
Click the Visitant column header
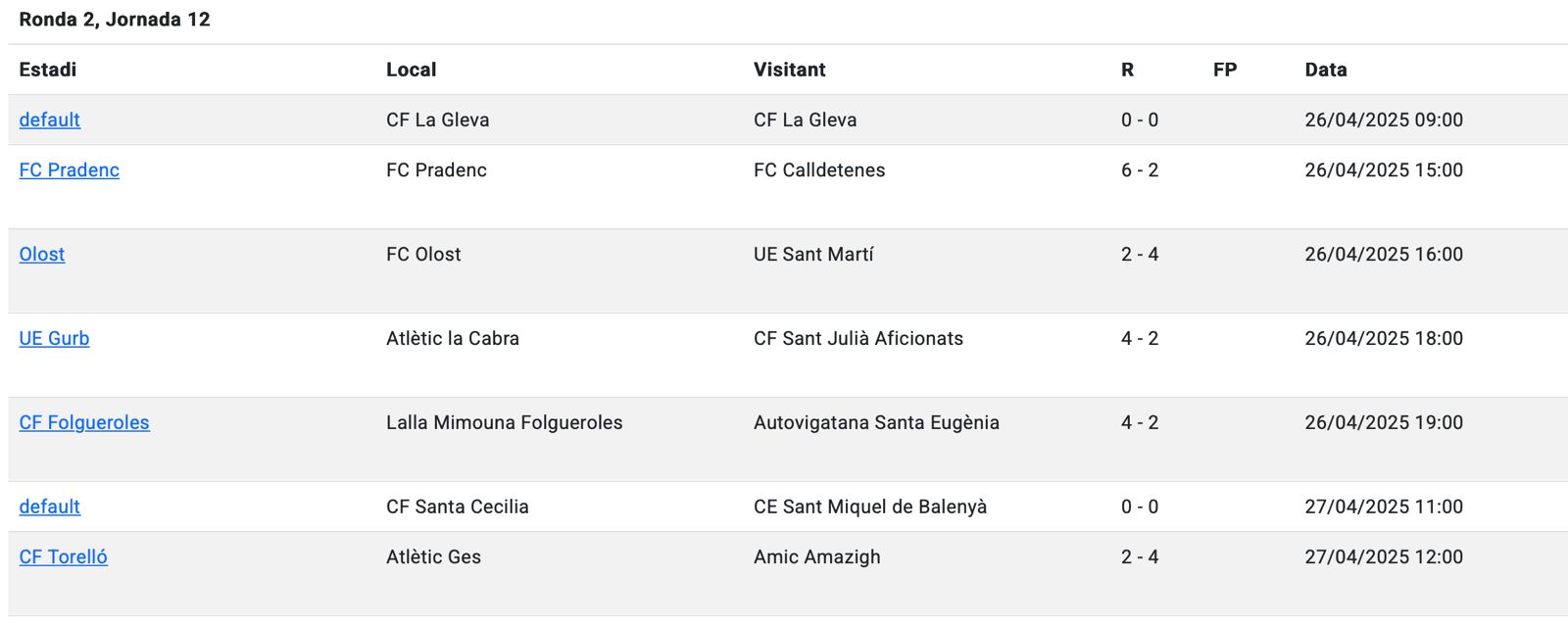[x=790, y=70]
